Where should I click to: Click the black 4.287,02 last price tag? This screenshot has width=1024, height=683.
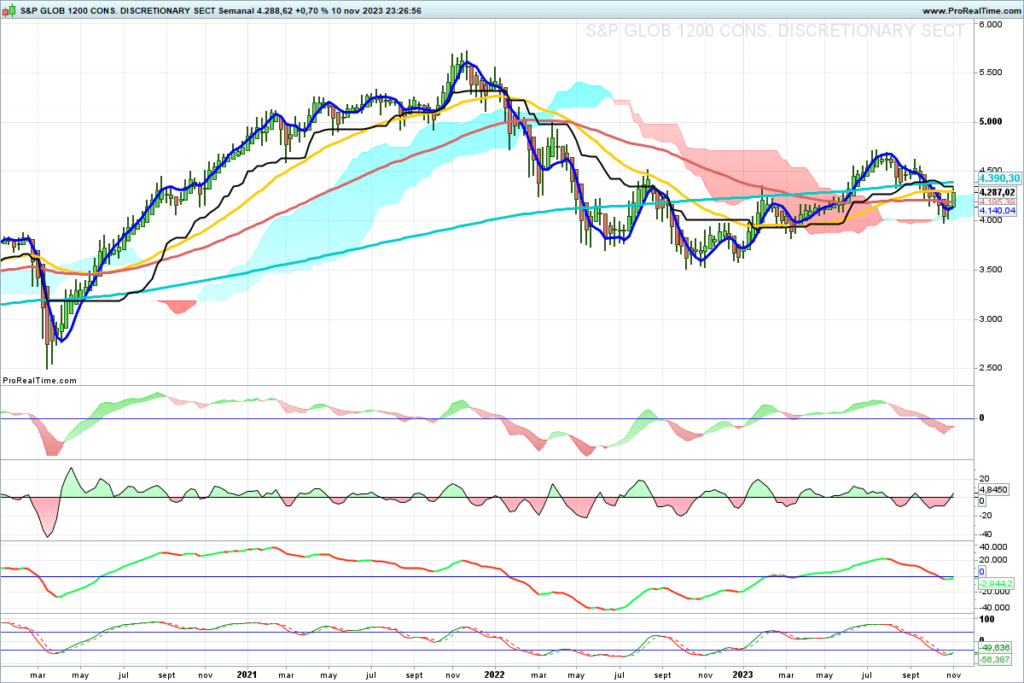pos(997,192)
